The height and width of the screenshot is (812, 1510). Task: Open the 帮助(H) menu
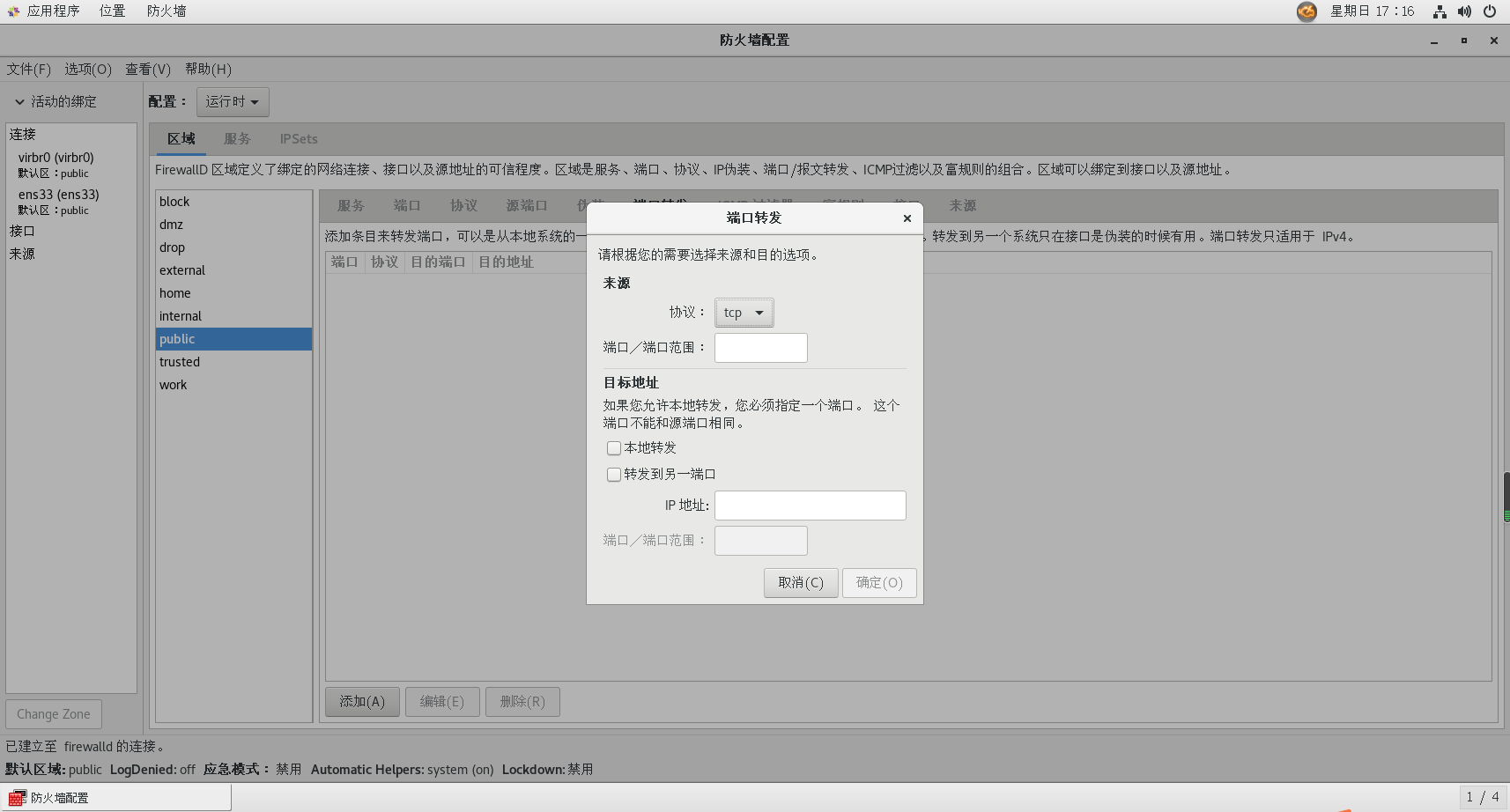pos(208,69)
